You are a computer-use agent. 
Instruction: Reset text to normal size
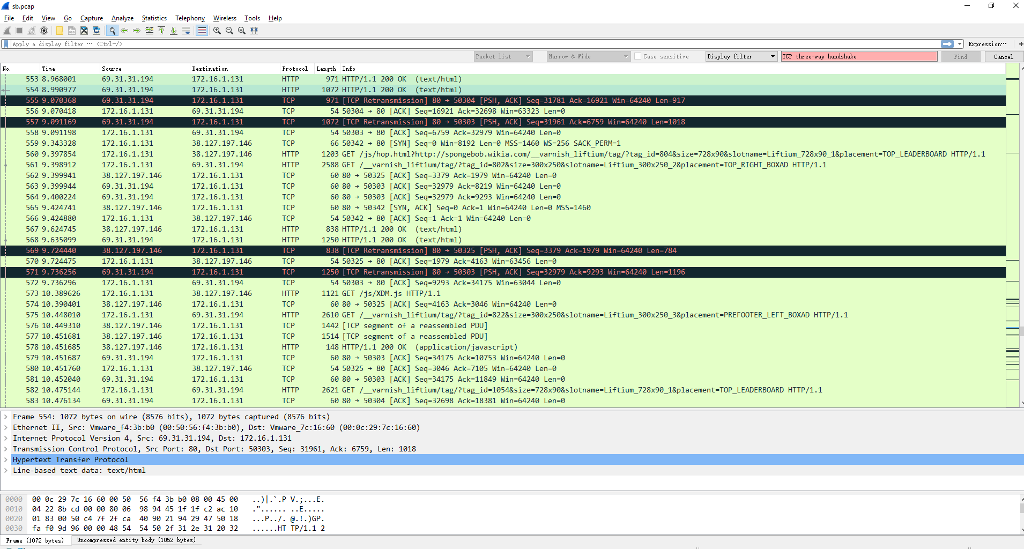pyautogui.click(x=242, y=31)
